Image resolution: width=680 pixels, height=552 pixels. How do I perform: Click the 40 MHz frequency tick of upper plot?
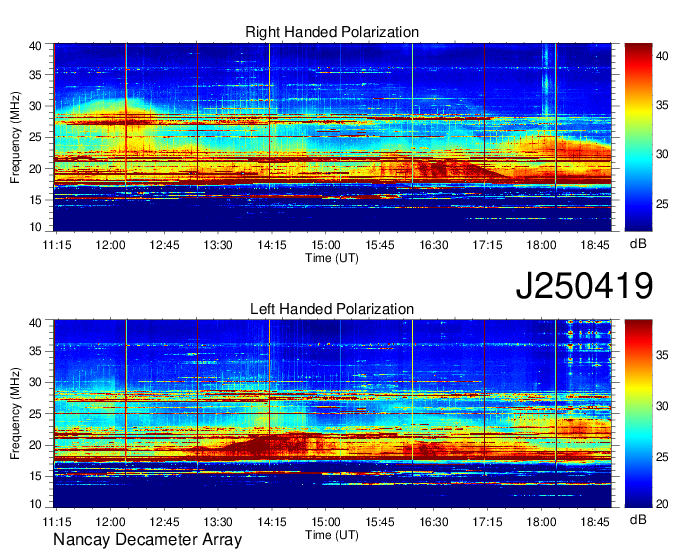(35, 46)
